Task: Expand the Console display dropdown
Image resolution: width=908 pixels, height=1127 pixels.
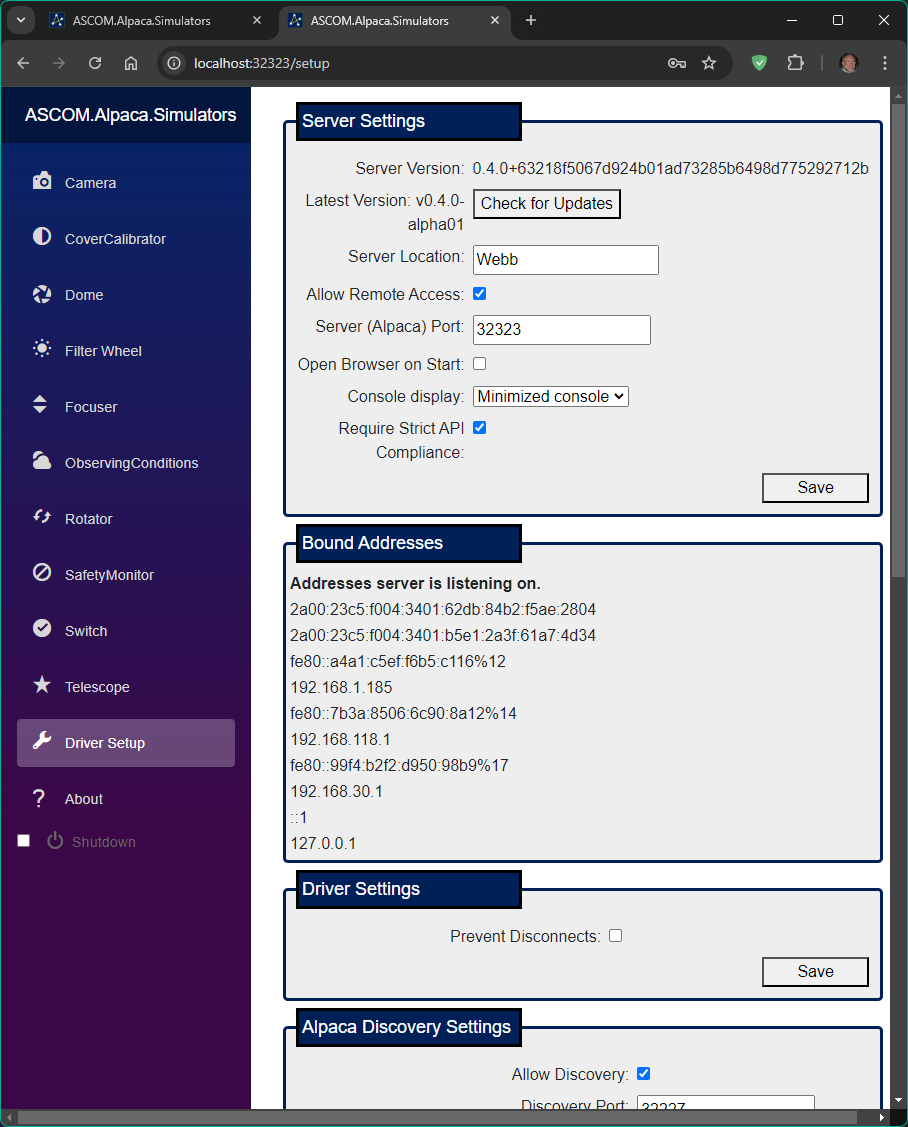Action: [x=550, y=397]
